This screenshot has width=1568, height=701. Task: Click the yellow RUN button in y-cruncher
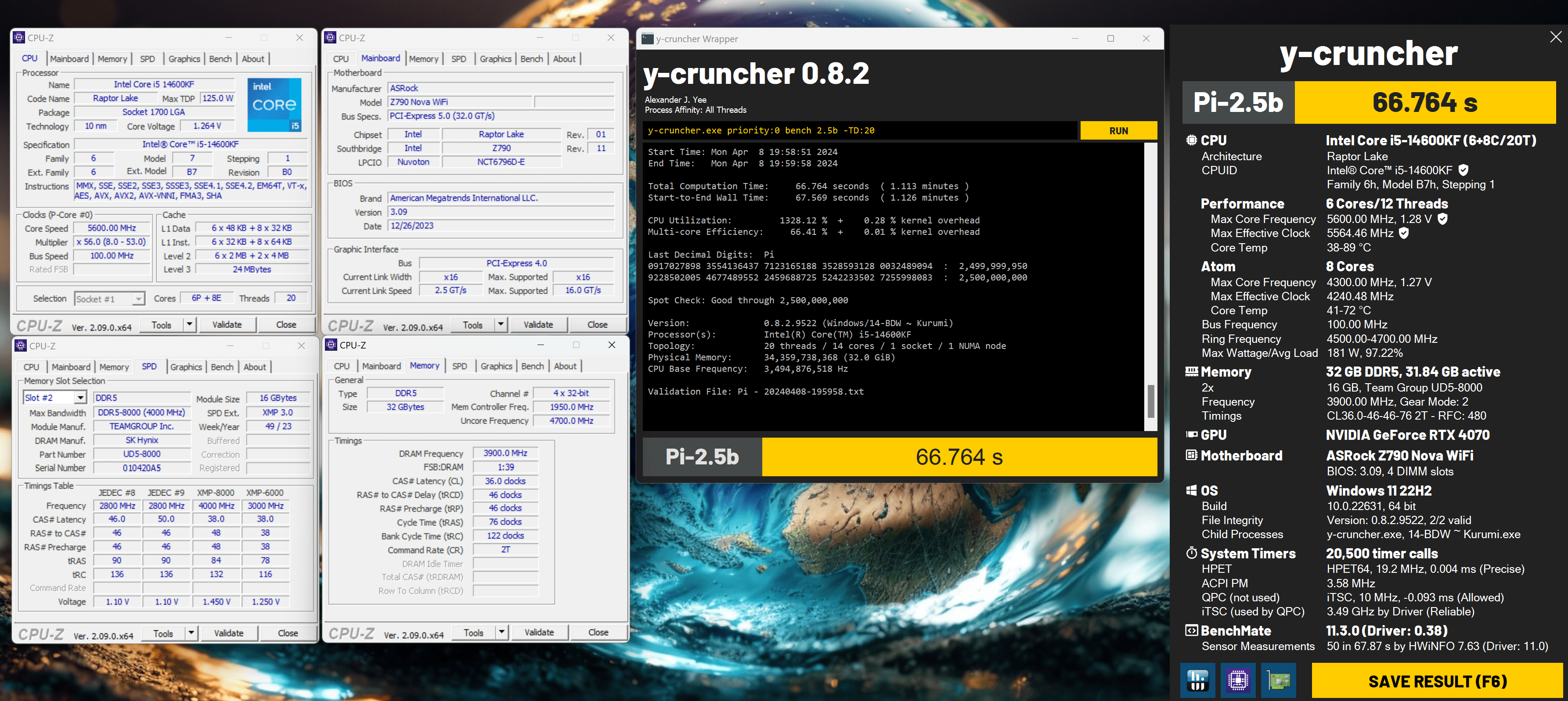(1119, 131)
